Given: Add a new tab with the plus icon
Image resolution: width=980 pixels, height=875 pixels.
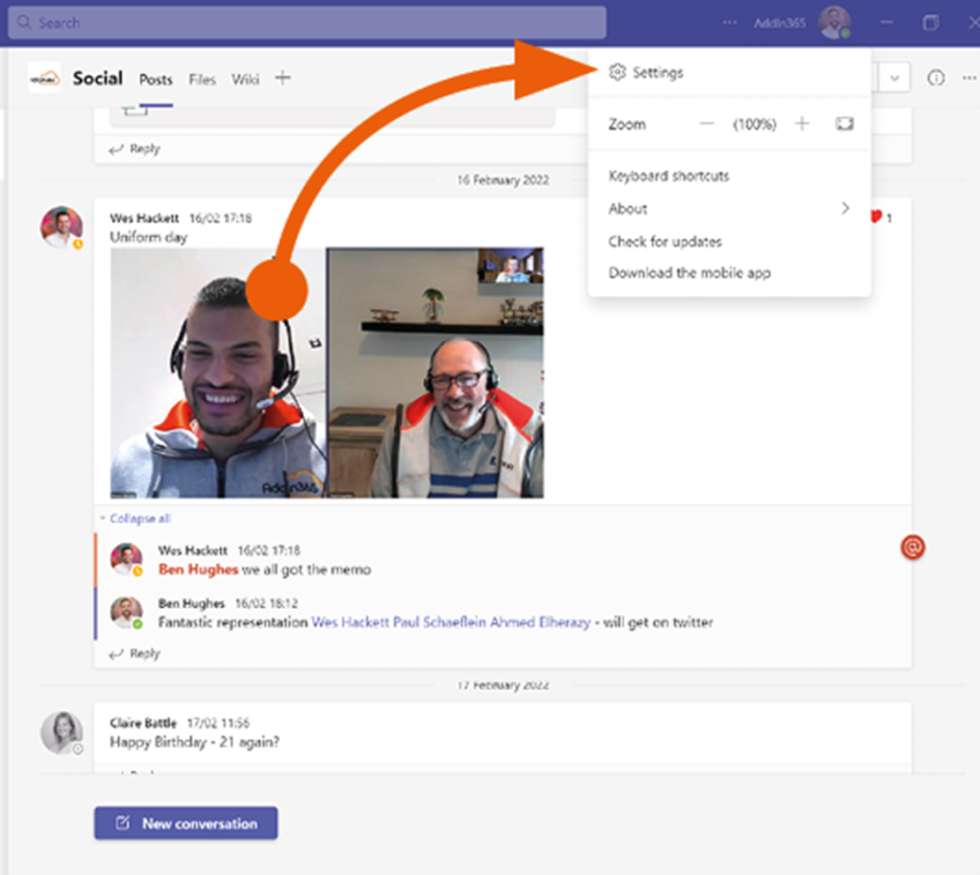Looking at the screenshot, I should (283, 78).
